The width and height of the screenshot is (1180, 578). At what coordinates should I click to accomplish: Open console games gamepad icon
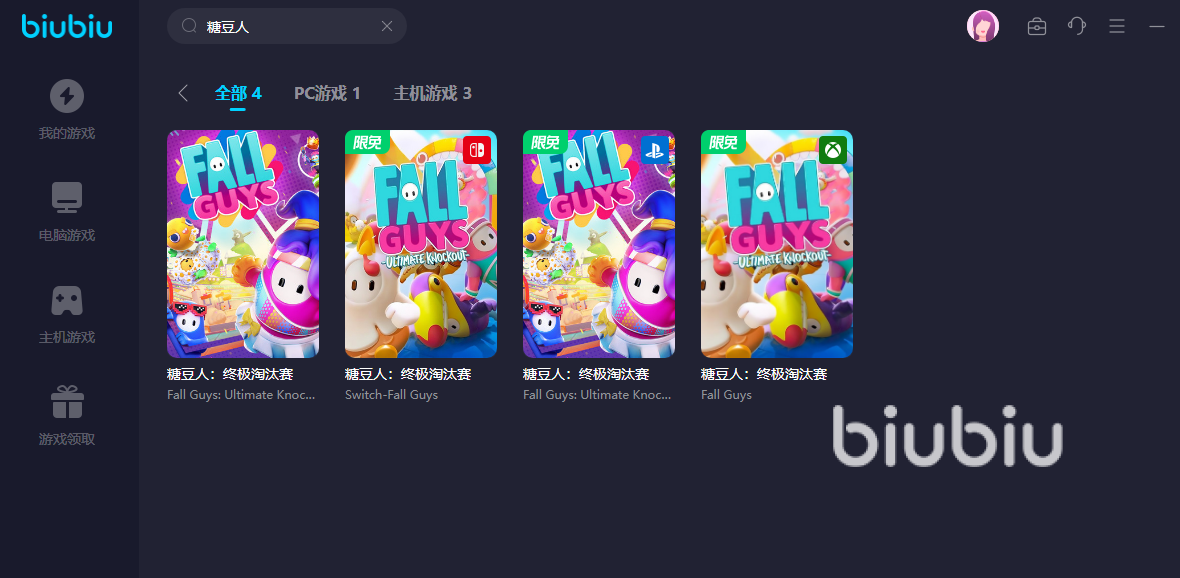click(x=67, y=300)
